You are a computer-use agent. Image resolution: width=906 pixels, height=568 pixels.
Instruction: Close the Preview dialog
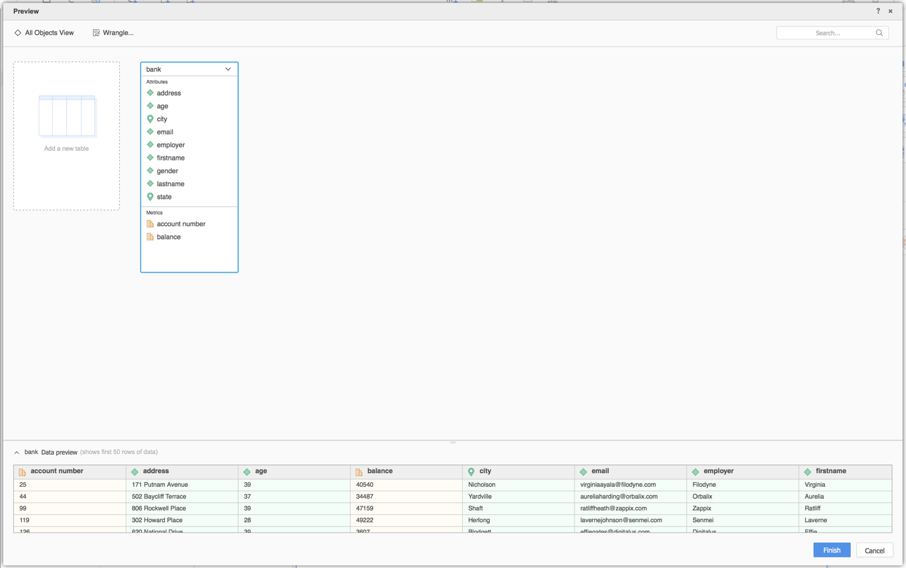[890, 11]
